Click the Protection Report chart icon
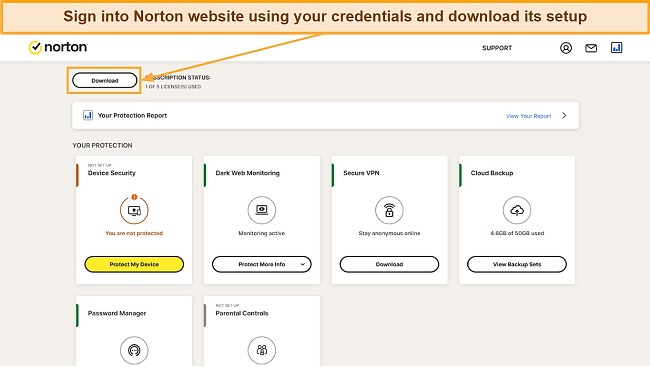650x367 pixels. point(87,115)
